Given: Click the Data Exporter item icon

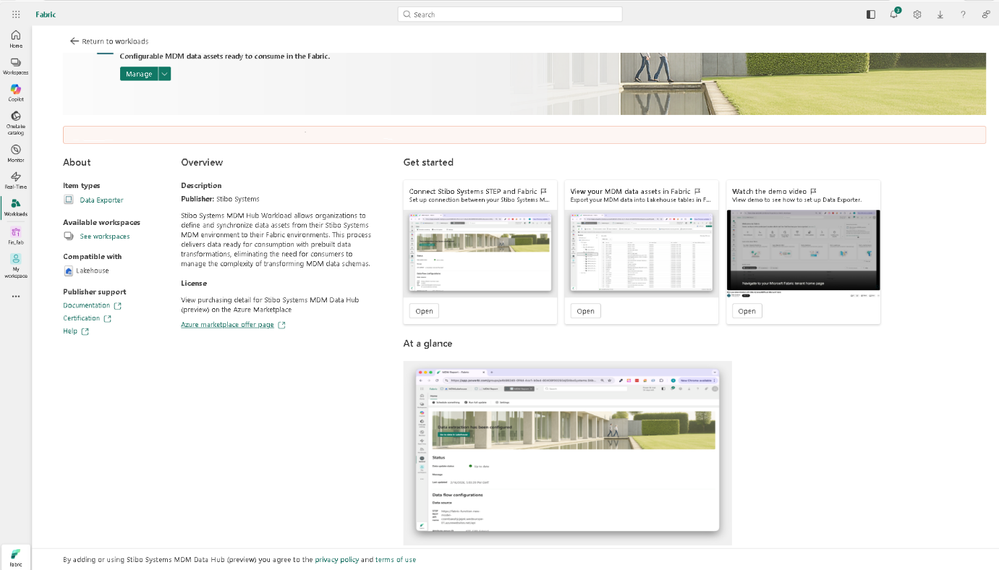Looking at the screenshot, I should (69, 200).
